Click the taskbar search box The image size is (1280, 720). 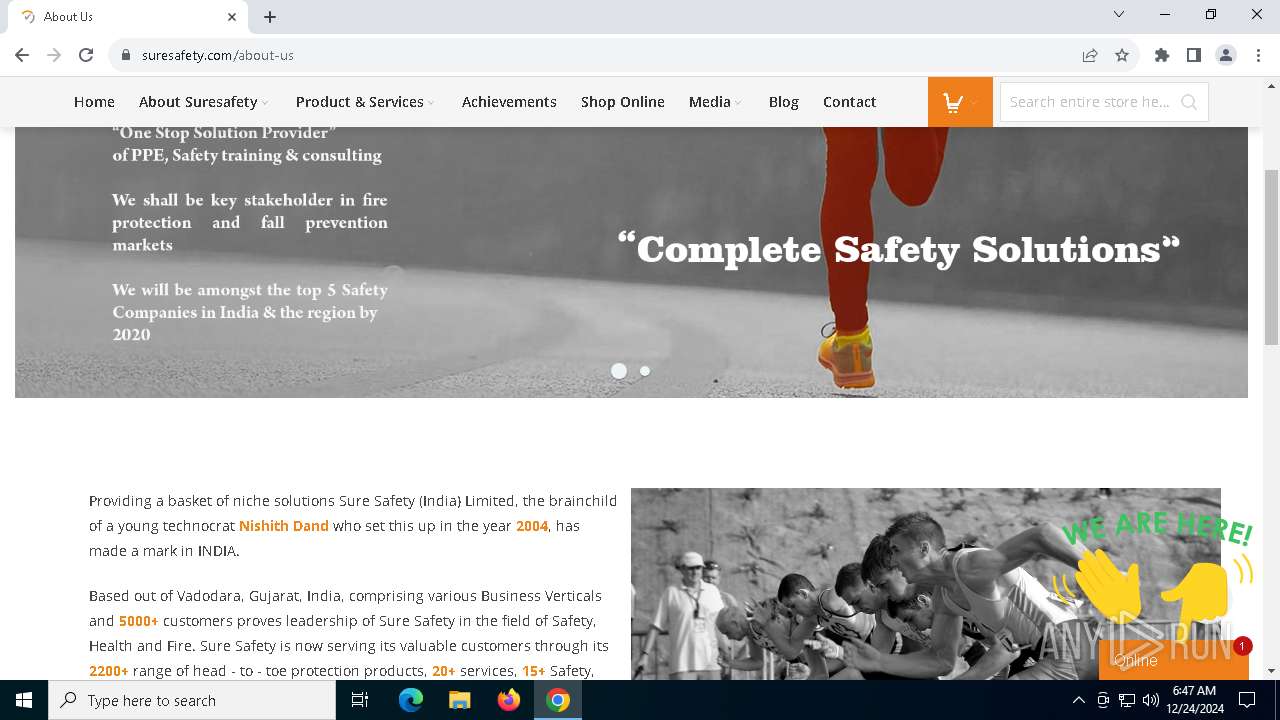[x=192, y=700]
